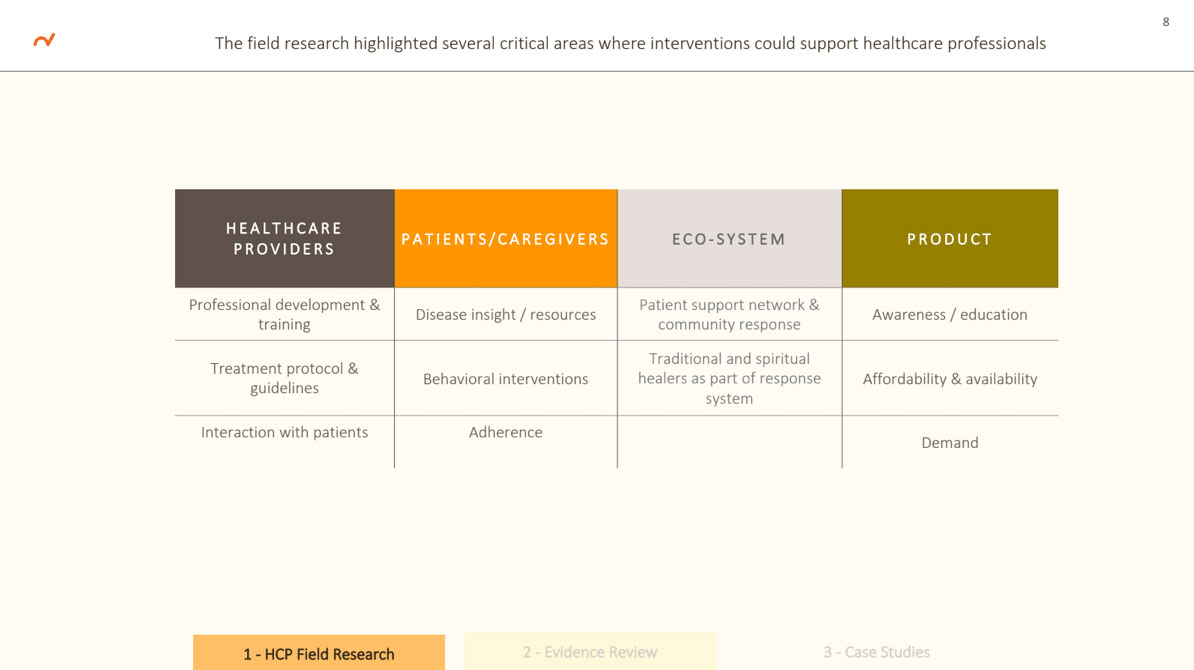Click Interaction with patients cell
Image resolution: width=1194 pixels, height=670 pixels.
point(285,442)
